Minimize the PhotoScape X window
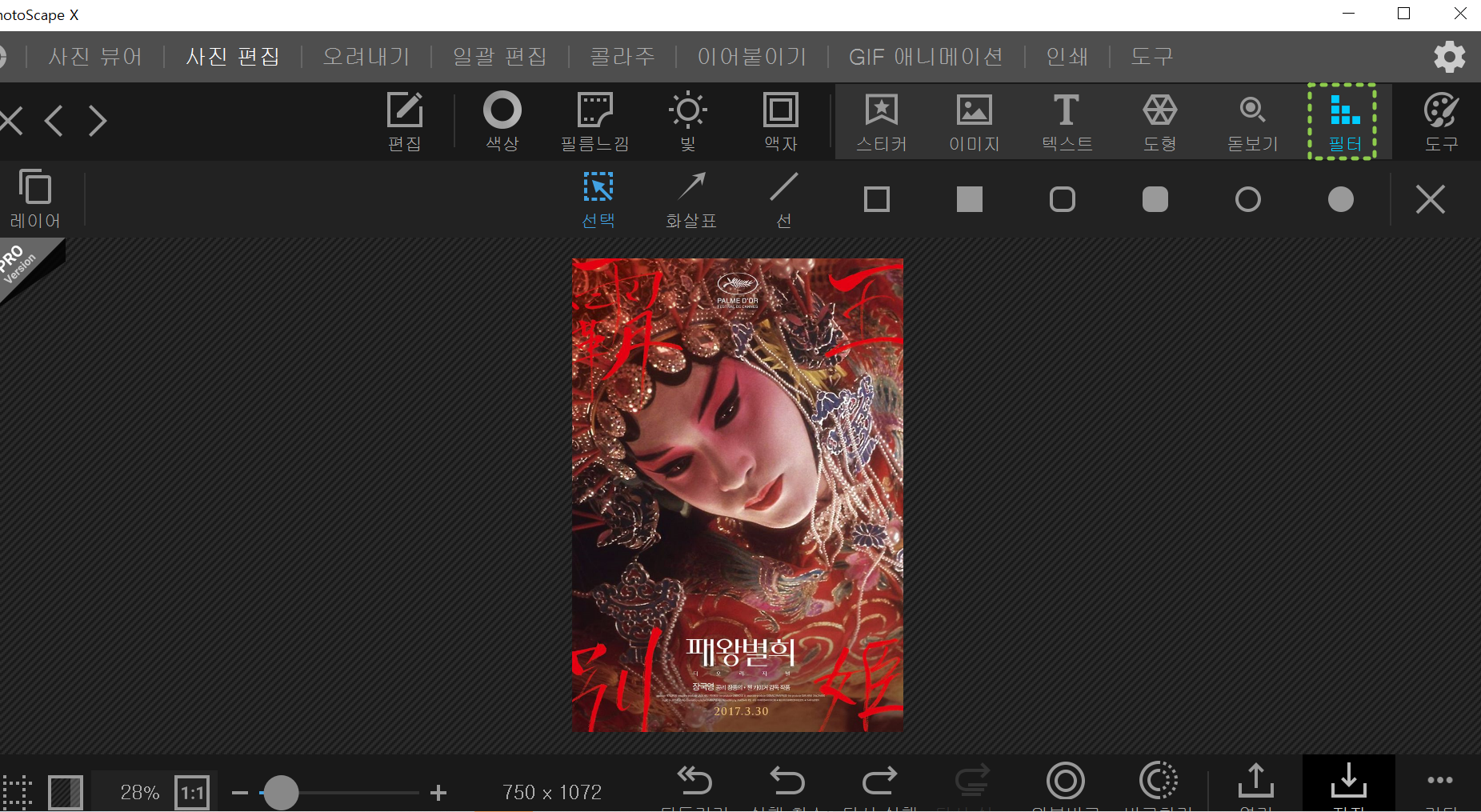 point(1348,14)
